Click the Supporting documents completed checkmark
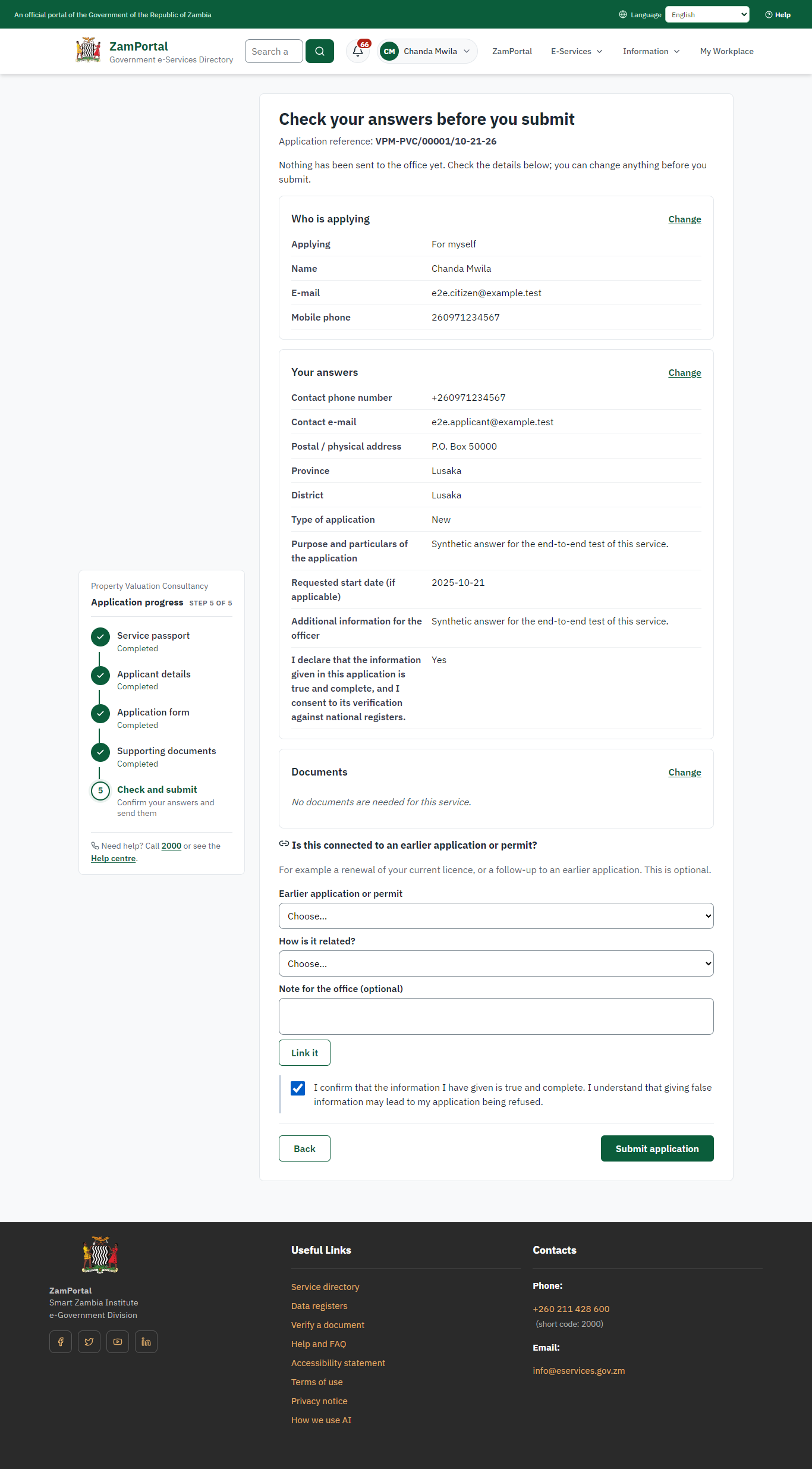 click(x=100, y=752)
